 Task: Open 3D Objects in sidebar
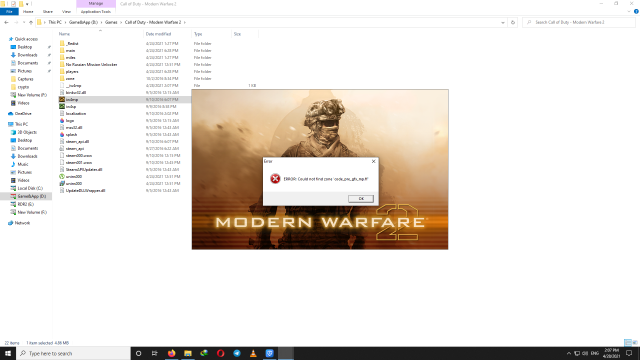point(27,132)
